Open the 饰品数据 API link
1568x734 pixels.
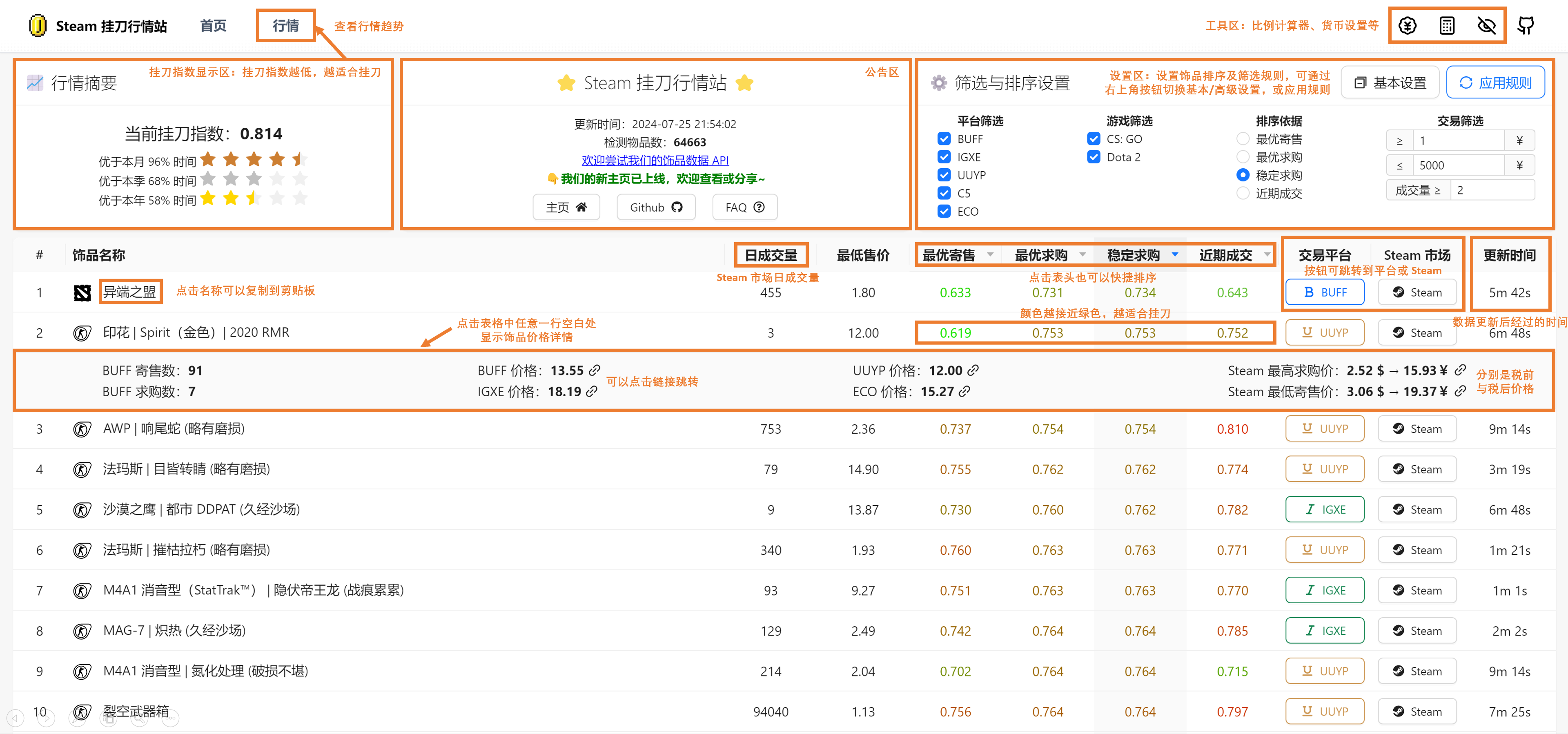point(655,160)
